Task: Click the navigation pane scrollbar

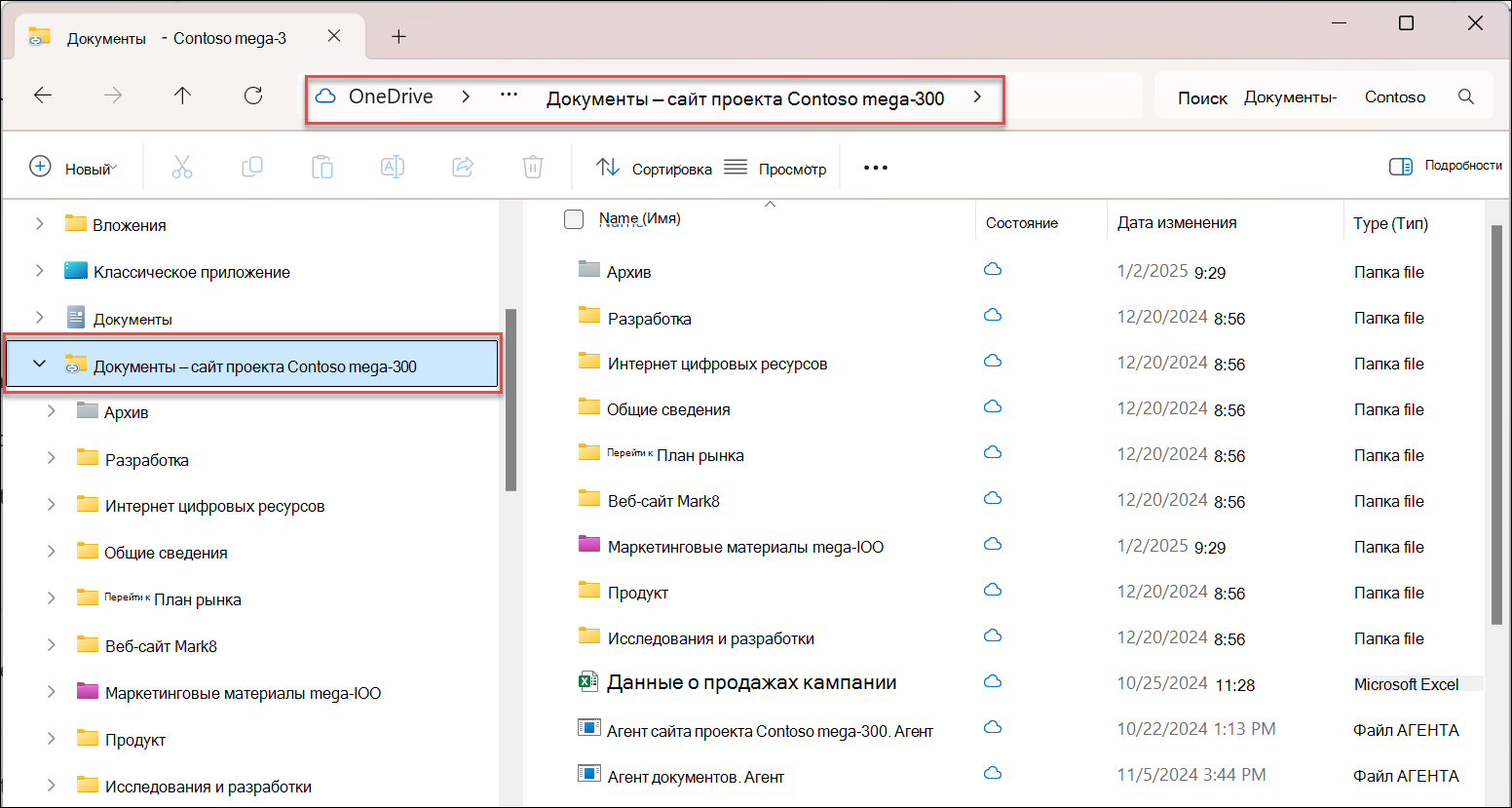Action: pyautogui.click(x=510, y=400)
